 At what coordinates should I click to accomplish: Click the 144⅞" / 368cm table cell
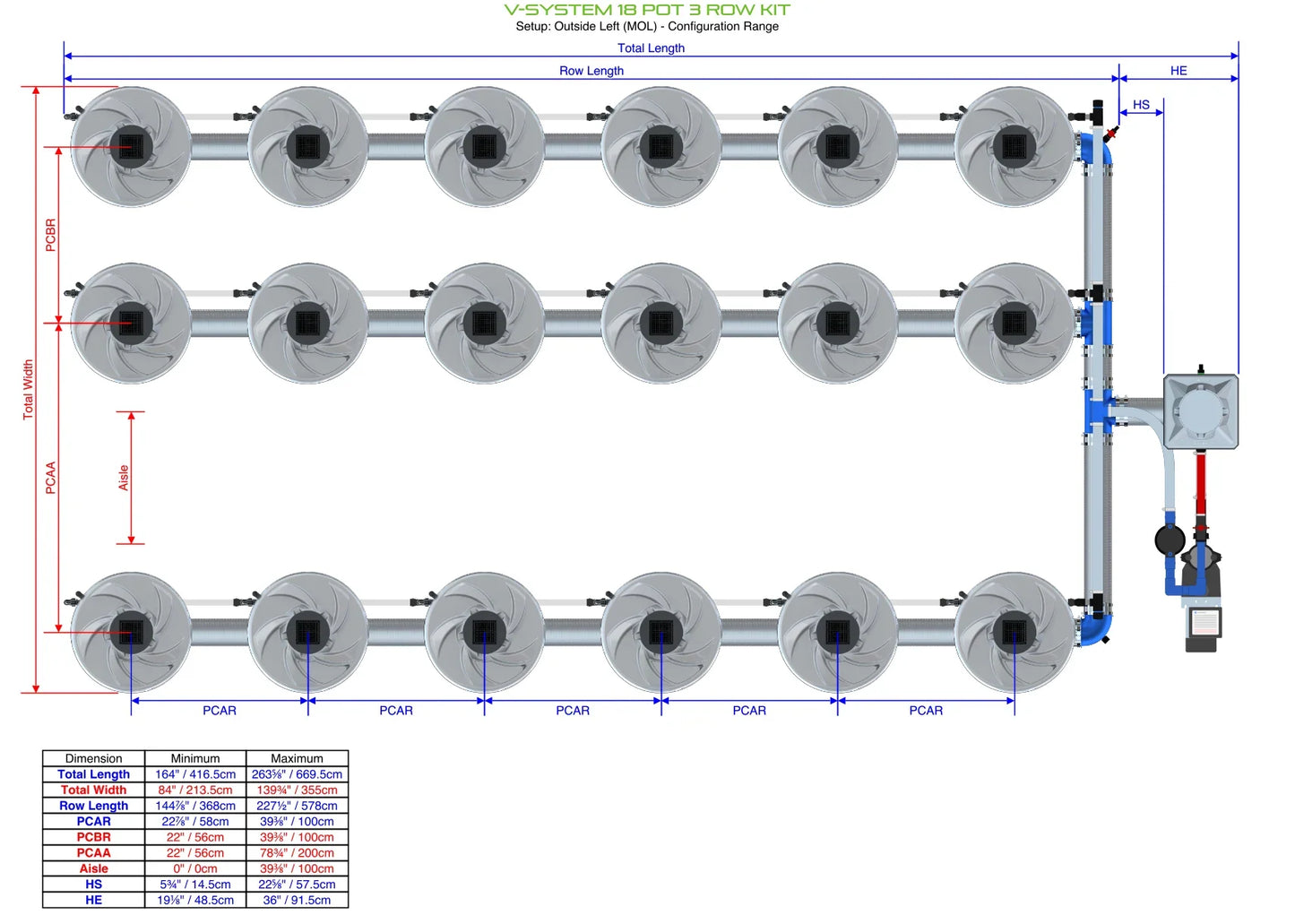point(195,806)
